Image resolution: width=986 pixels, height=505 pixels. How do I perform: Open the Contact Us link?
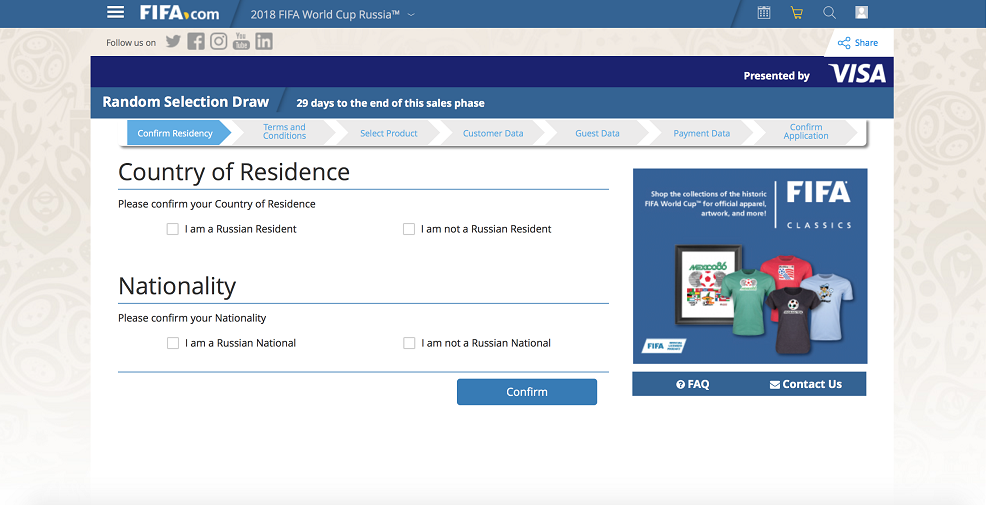806,384
